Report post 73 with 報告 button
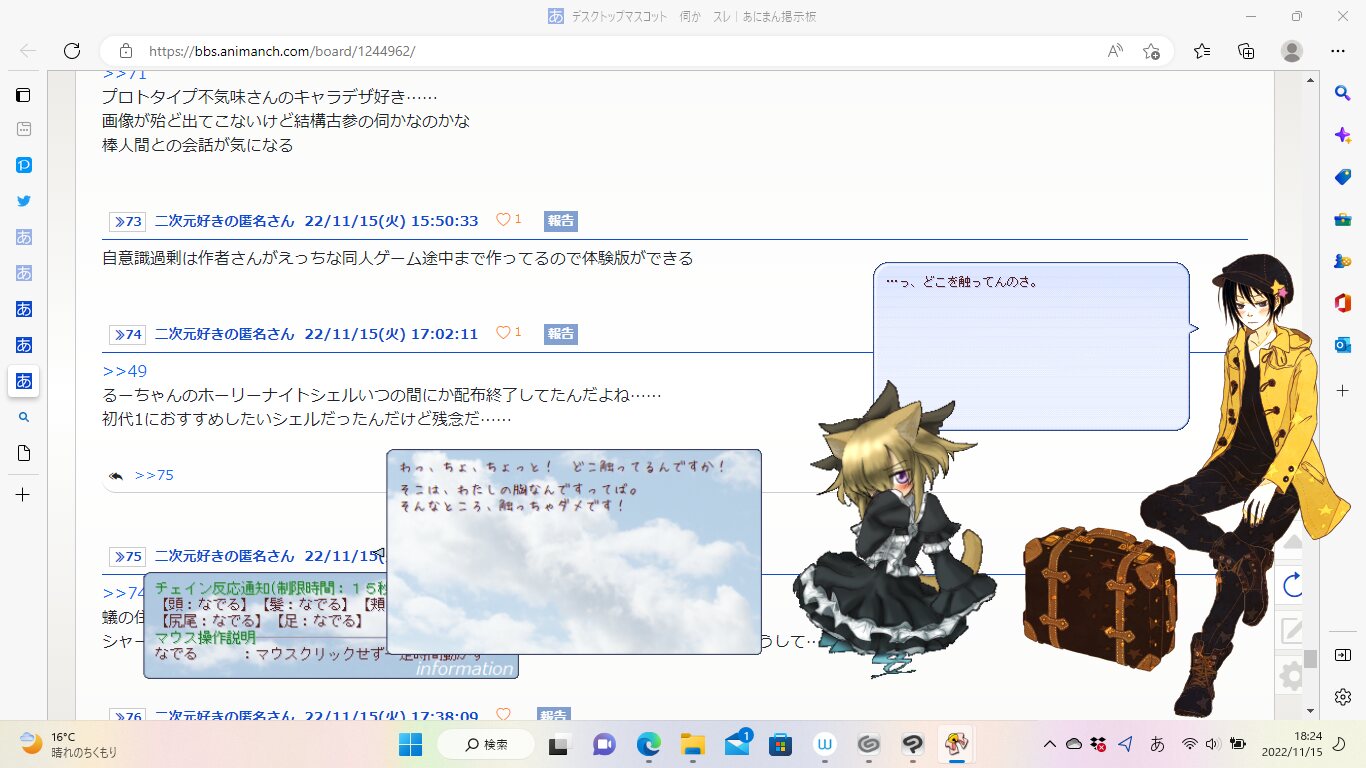The image size is (1366, 768). tap(561, 221)
